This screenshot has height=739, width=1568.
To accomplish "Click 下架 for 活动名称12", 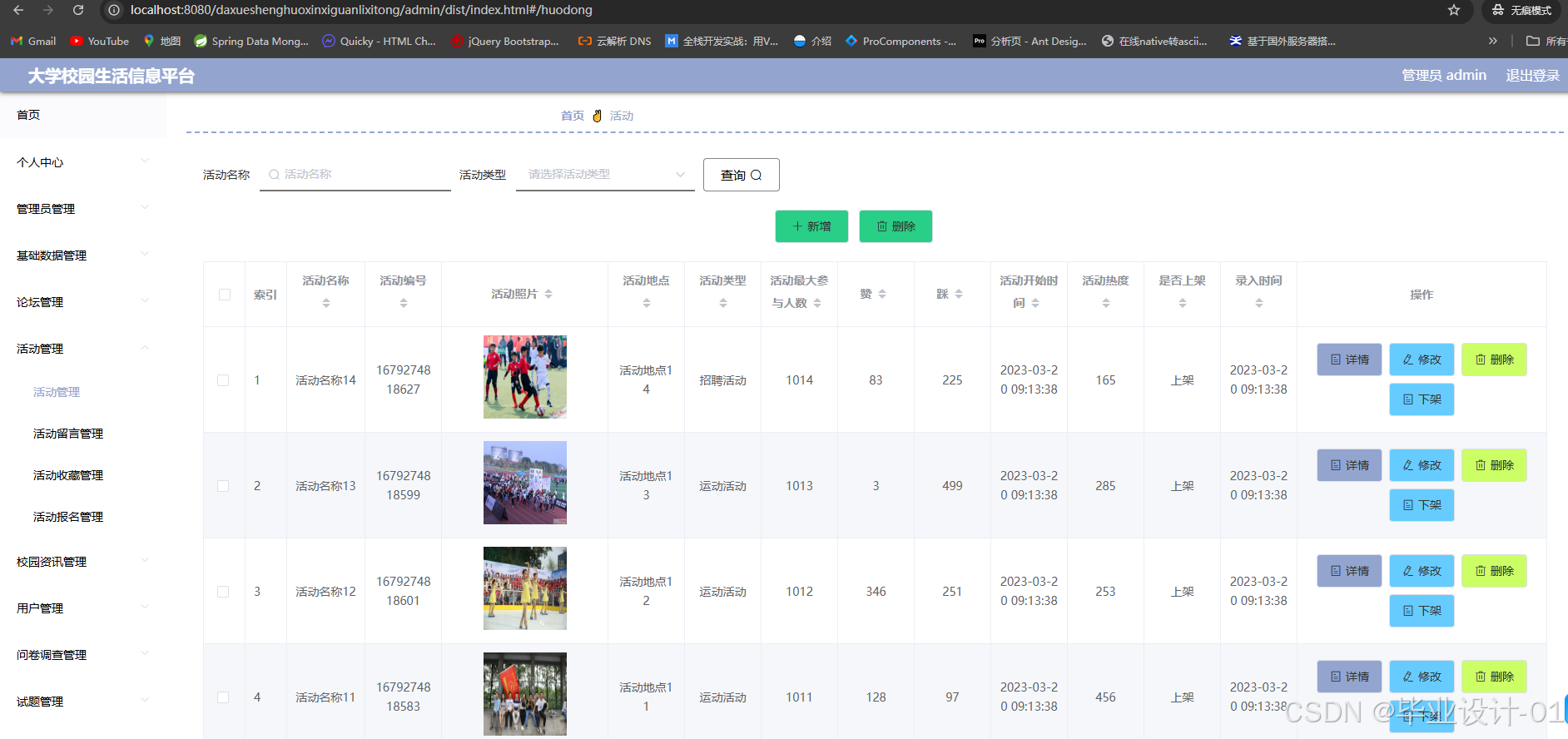I will (1422, 611).
